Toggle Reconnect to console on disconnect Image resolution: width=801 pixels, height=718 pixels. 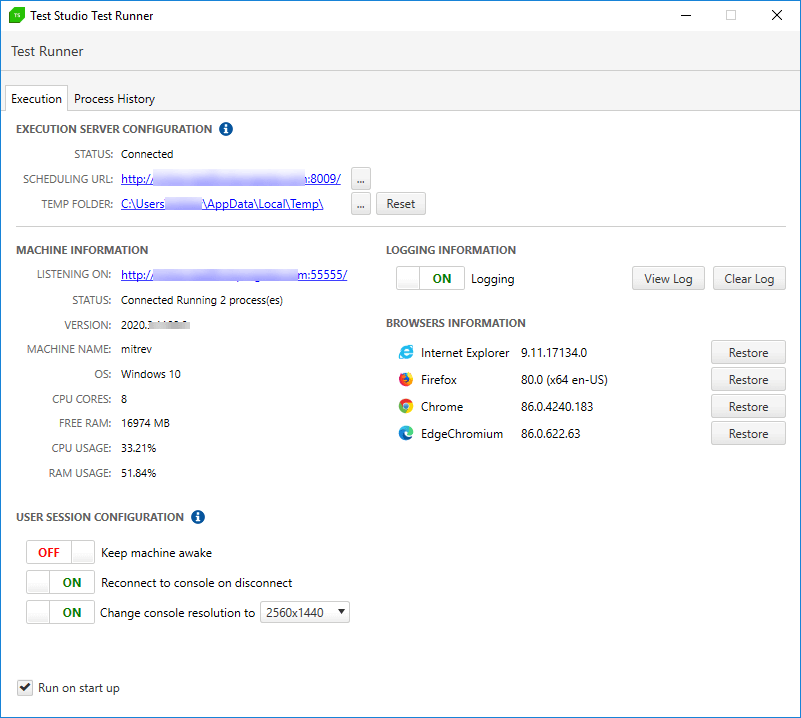pyautogui.click(x=60, y=582)
